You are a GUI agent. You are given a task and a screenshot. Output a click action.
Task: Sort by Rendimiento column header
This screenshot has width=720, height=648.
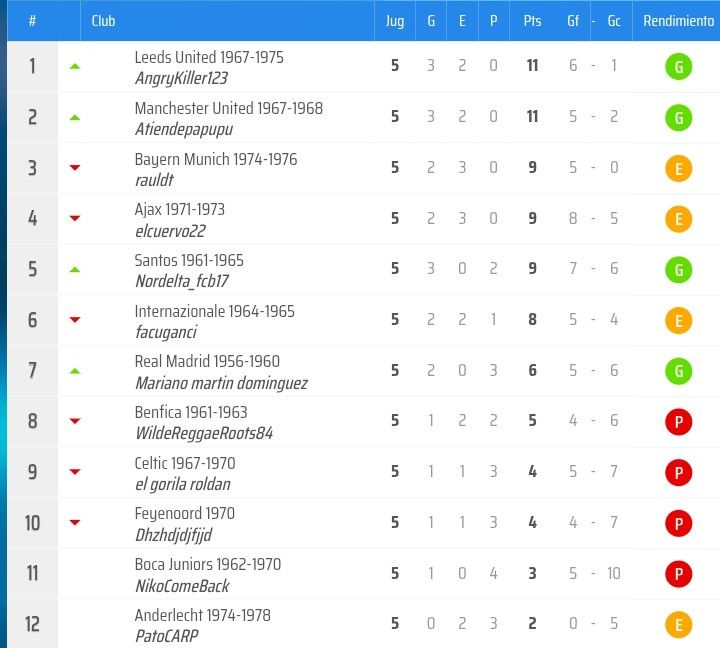coord(678,21)
